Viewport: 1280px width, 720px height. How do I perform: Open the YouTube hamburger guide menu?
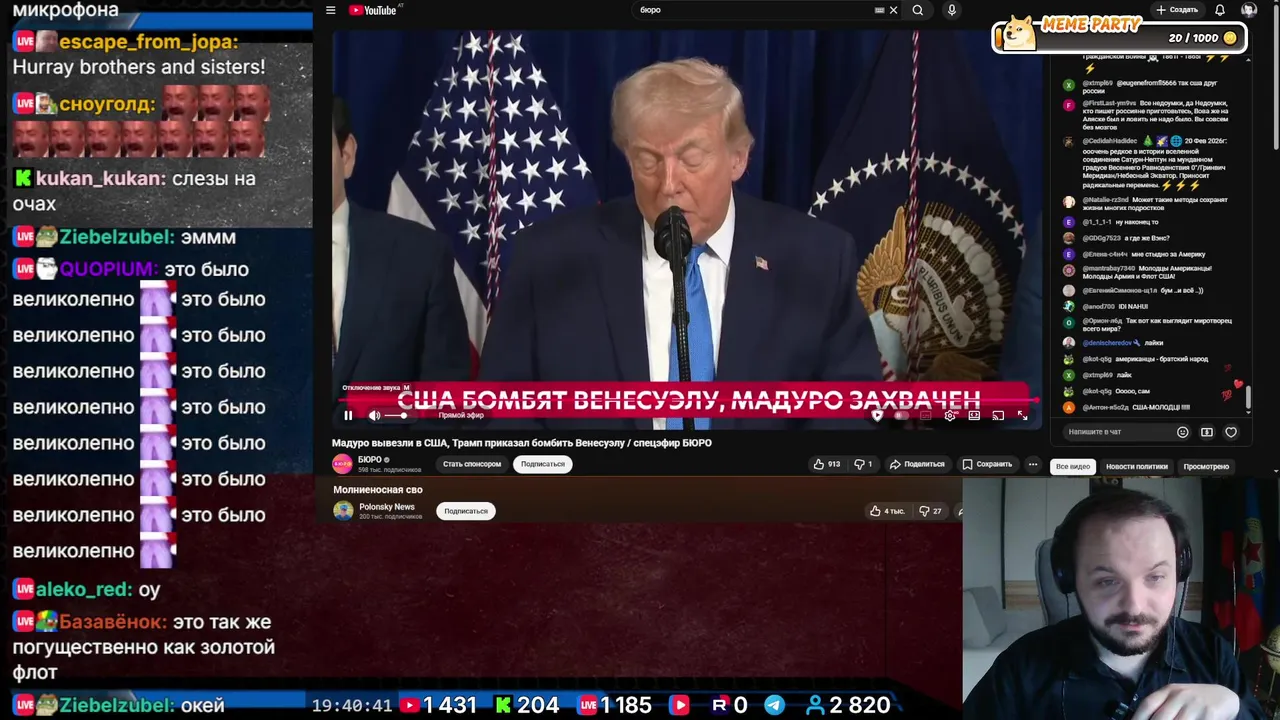(330, 10)
